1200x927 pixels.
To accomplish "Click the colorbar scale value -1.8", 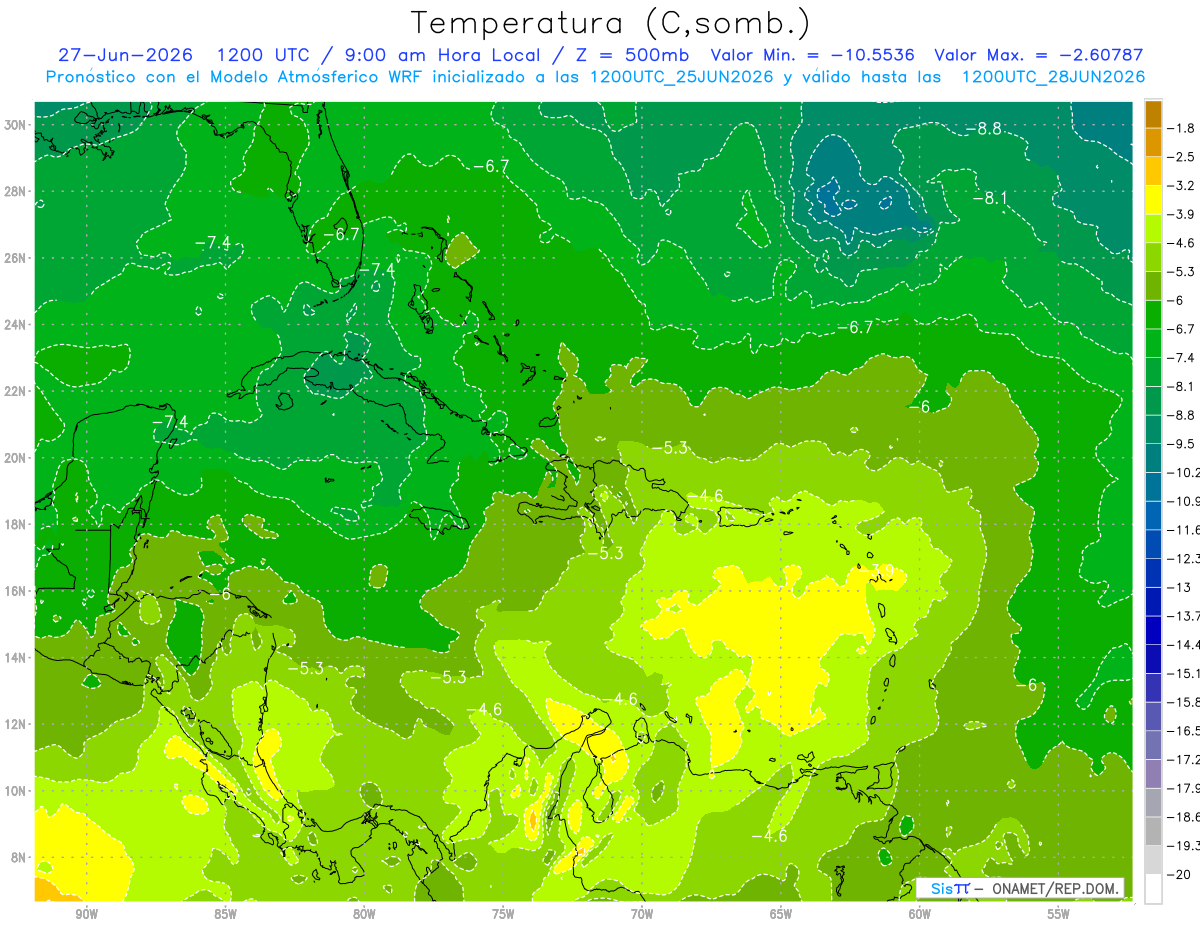I will (x=1182, y=129).
